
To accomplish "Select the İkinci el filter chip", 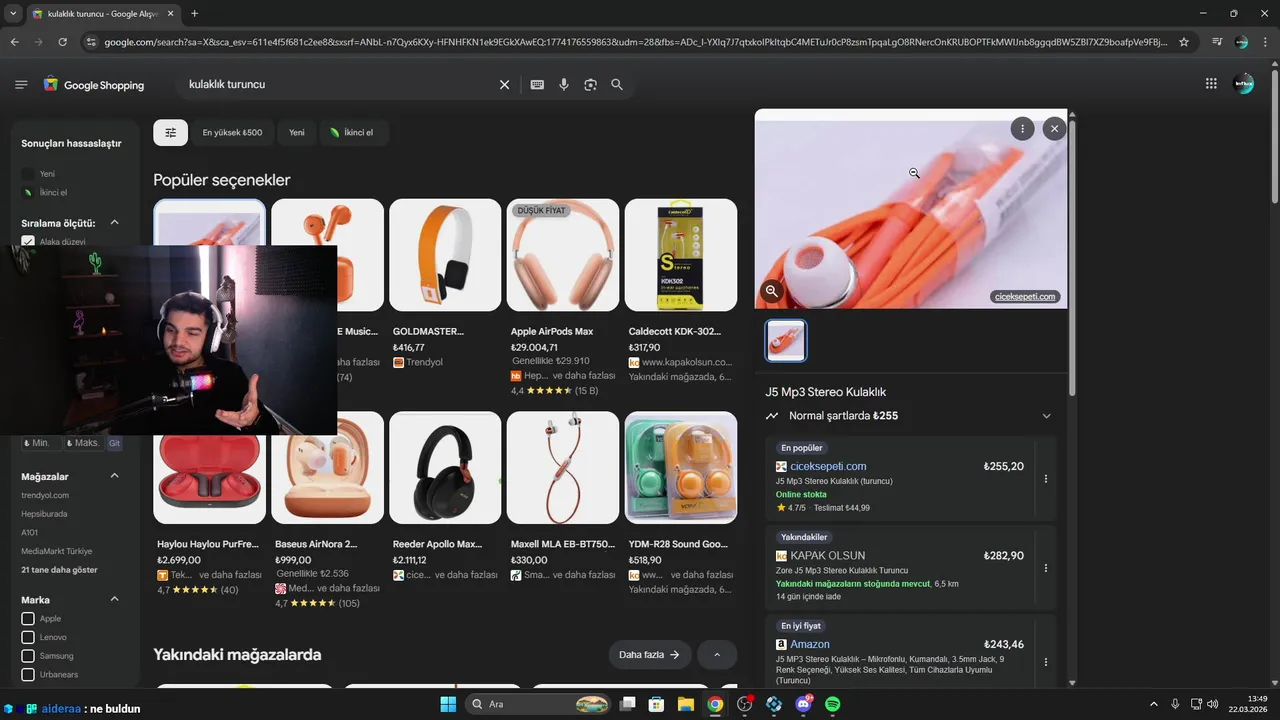I will click(x=352, y=132).
